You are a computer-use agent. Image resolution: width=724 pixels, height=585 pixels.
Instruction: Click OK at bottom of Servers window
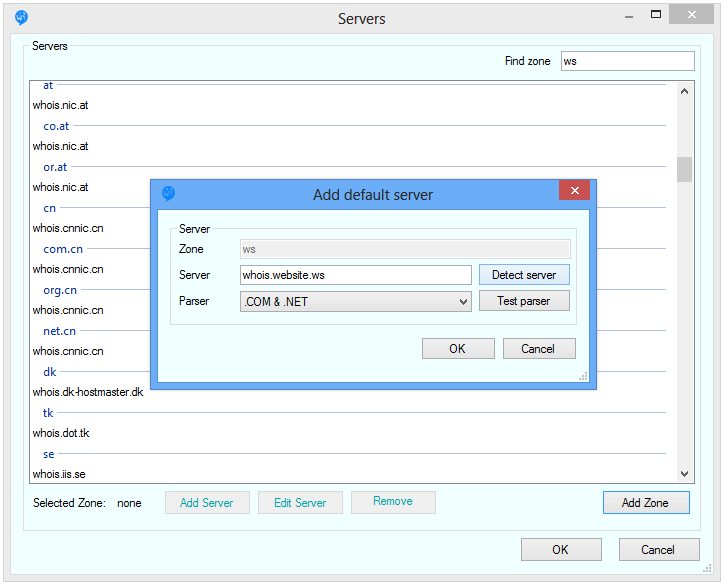[x=561, y=549]
